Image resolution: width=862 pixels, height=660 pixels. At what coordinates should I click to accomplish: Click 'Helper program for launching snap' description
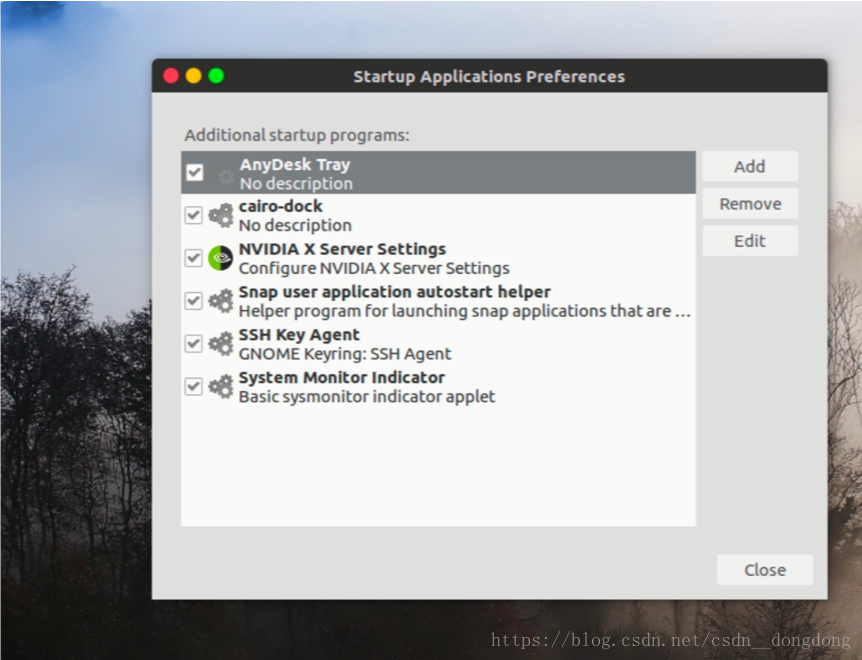pyautogui.click(x=465, y=311)
